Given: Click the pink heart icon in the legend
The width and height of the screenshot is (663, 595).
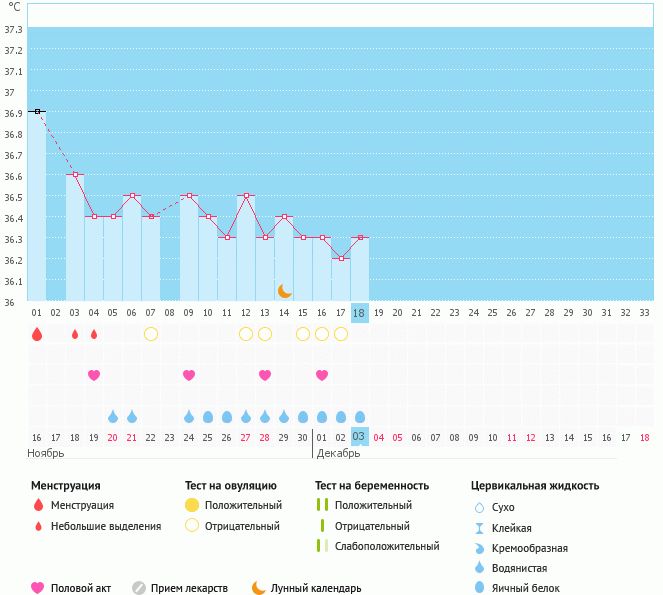Looking at the screenshot, I should click(x=38, y=588).
